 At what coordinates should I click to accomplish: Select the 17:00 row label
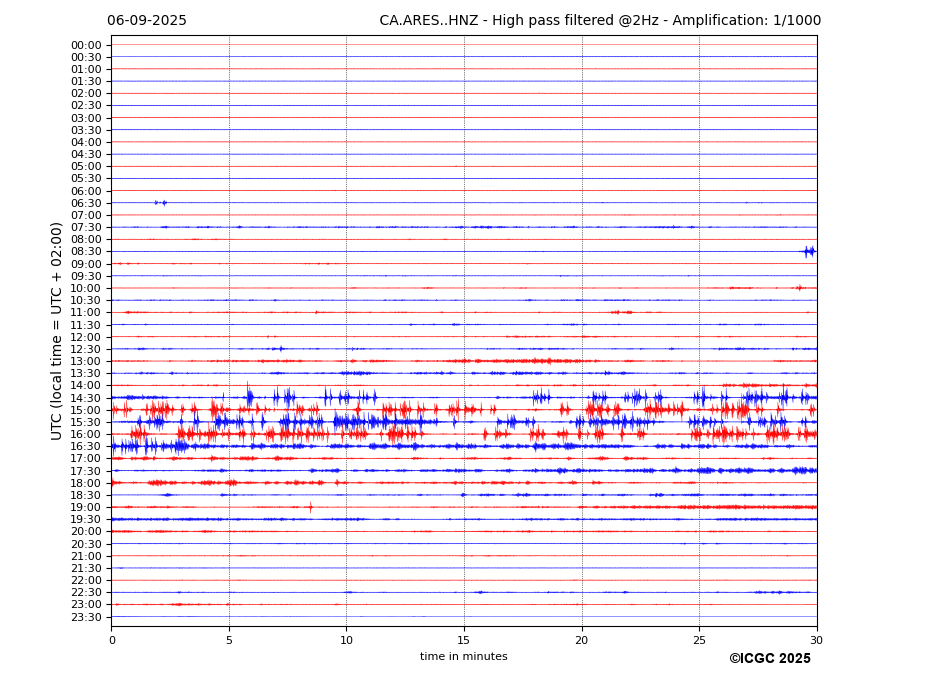point(86,459)
